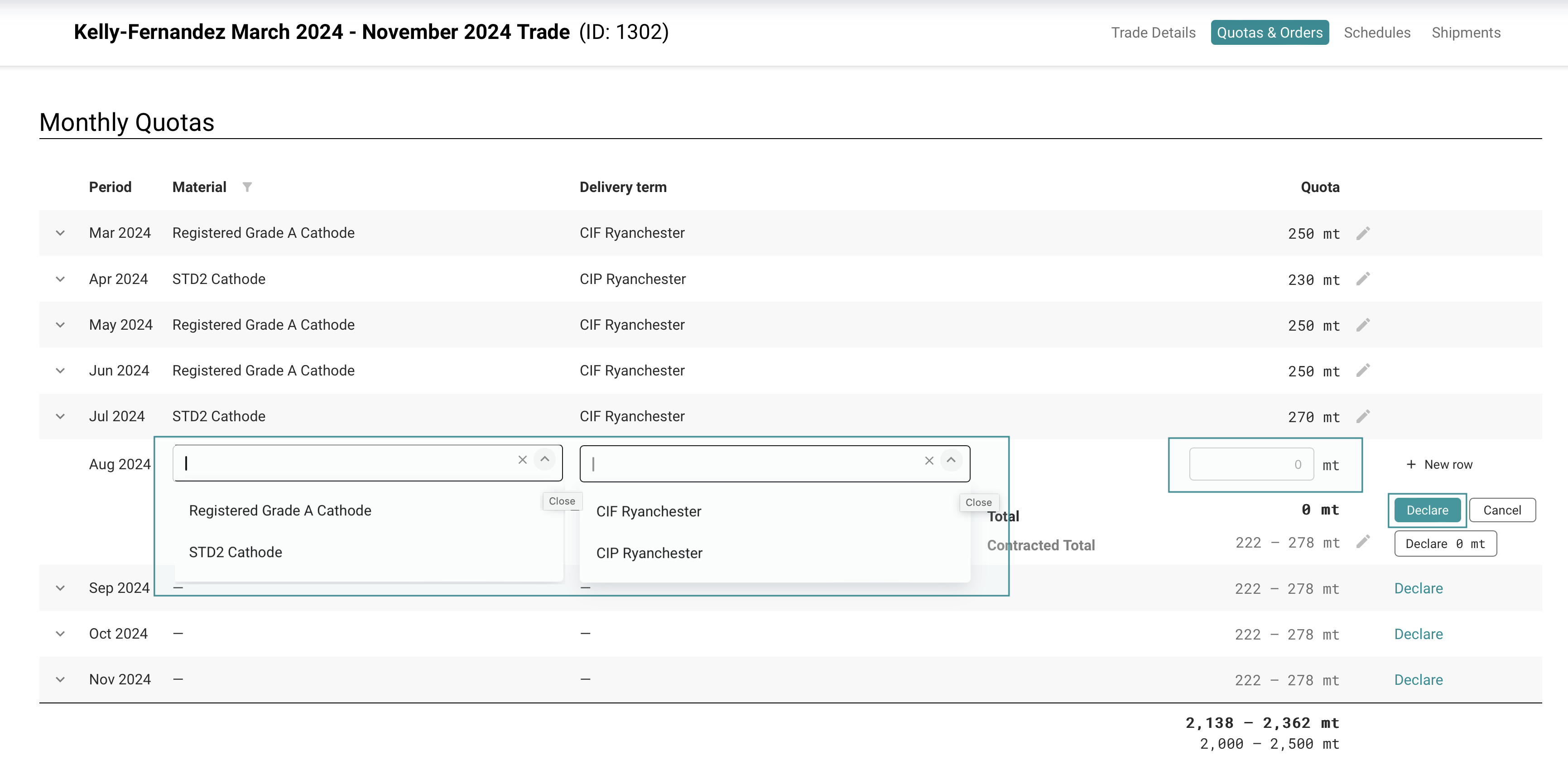
Task: Click pencil icon for Jul 2024 quota
Action: (x=1363, y=416)
